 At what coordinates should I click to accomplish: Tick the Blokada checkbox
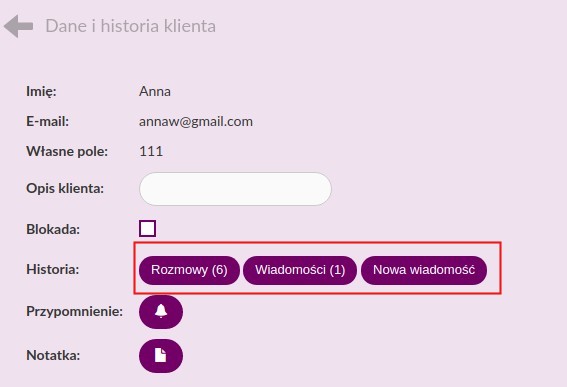click(148, 229)
